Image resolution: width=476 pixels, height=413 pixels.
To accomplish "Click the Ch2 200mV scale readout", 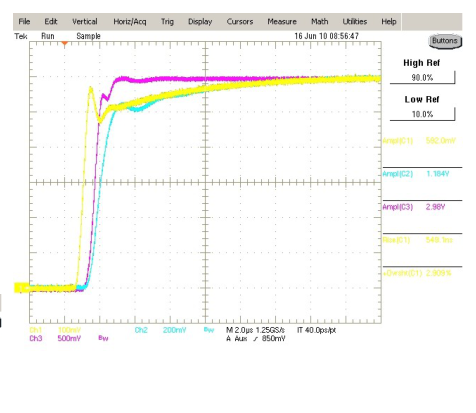I will pyautogui.click(x=160, y=330).
